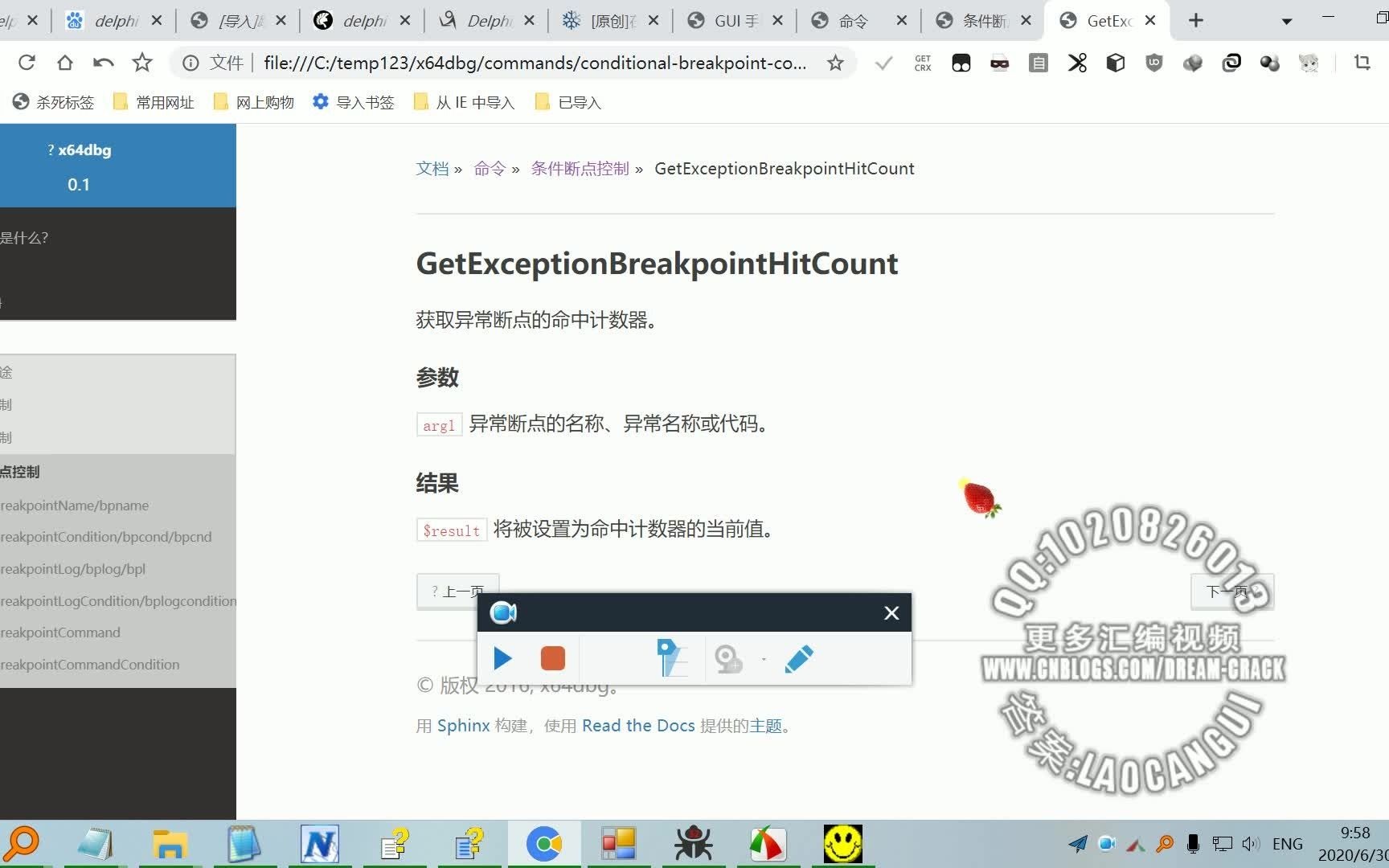Viewport: 1389px width, 868px height.
Task: Select BreakpointCommand in the sidebar
Action: (61, 633)
